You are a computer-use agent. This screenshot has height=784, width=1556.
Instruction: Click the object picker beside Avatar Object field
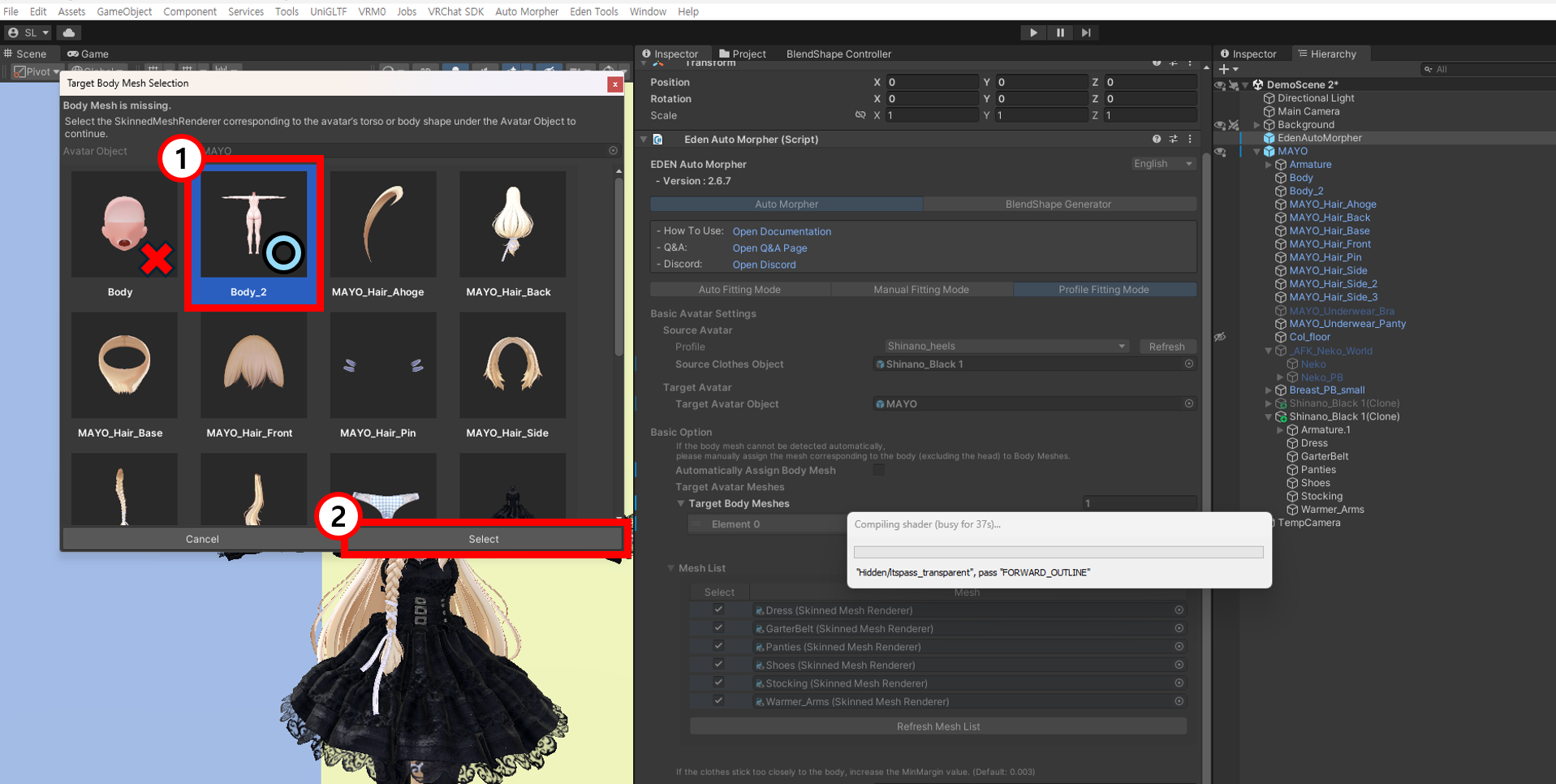click(613, 151)
